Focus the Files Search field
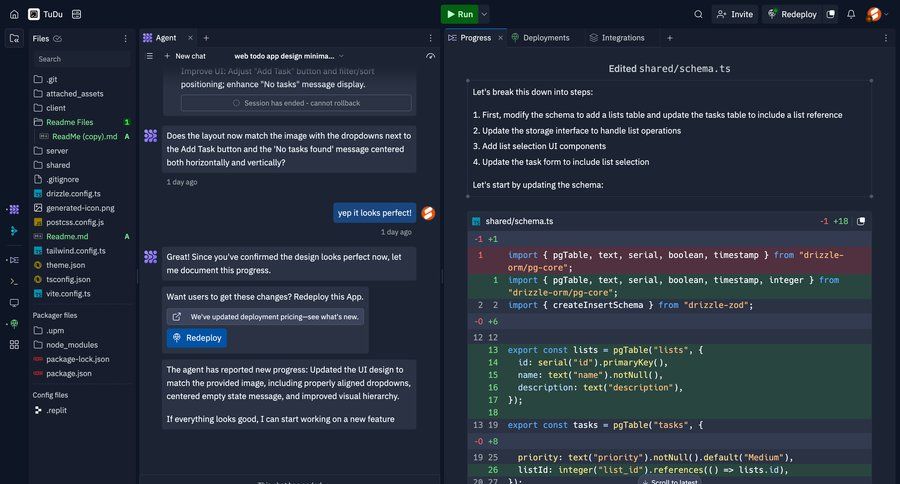Screen dimensions: 900x484 point(82,59)
